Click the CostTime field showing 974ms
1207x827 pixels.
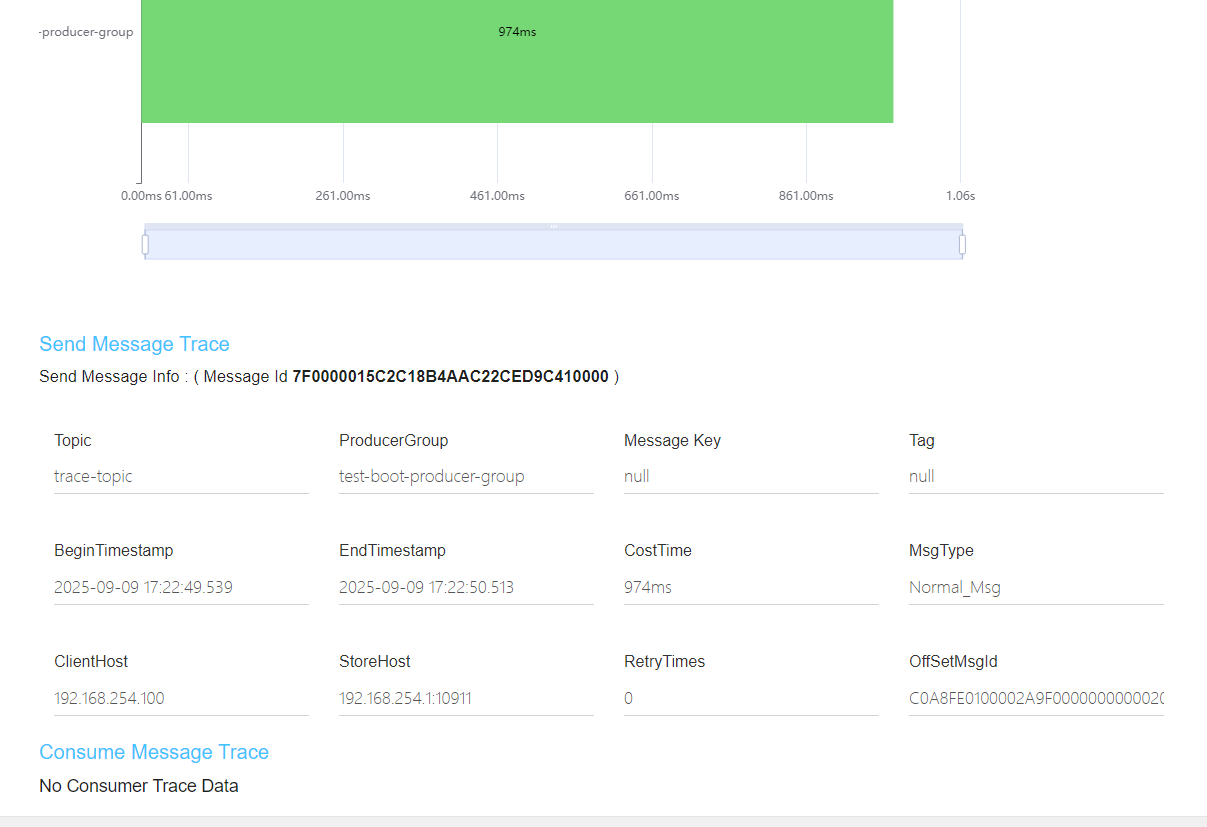coord(751,588)
